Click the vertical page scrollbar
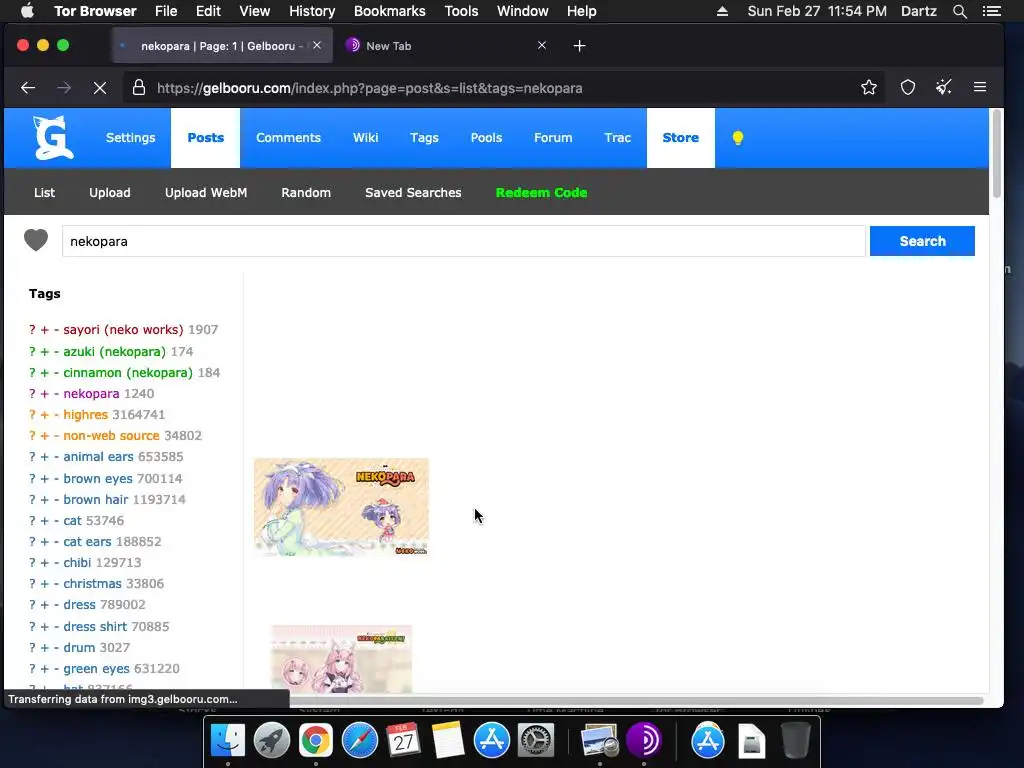The height and width of the screenshot is (768, 1024). 996,154
